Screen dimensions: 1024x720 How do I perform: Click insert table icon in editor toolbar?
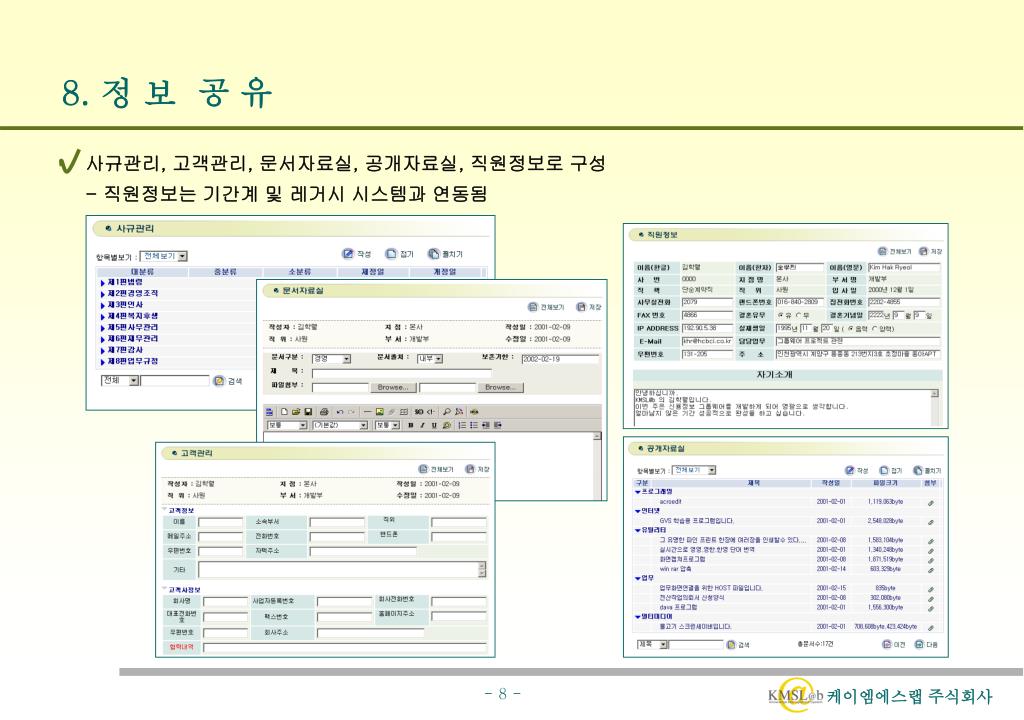pos(404,412)
